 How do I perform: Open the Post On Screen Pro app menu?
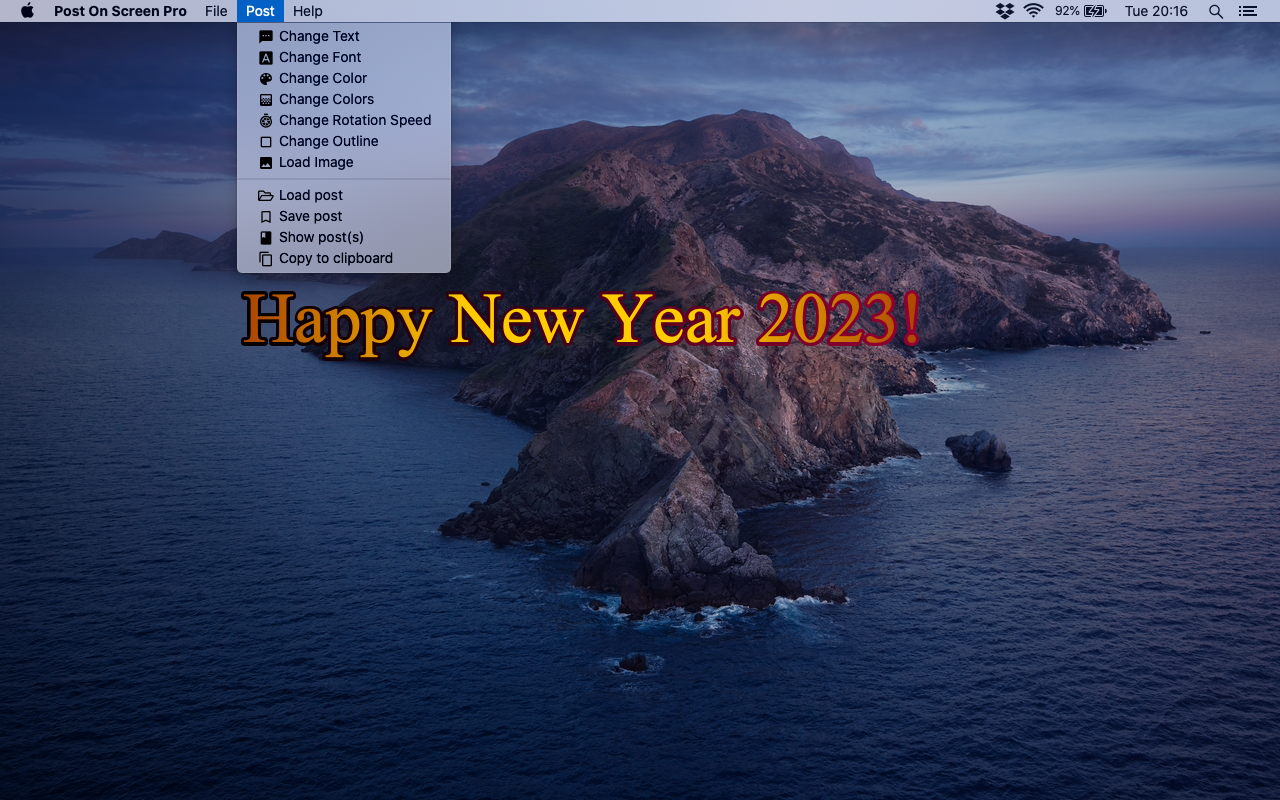[x=120, y=11]
